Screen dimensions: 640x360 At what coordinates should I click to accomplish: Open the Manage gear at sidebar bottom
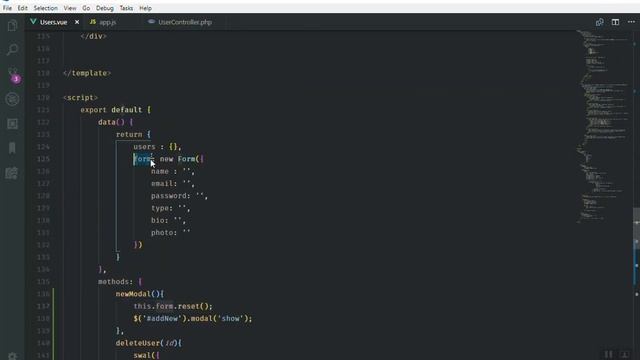click(12, 356)
